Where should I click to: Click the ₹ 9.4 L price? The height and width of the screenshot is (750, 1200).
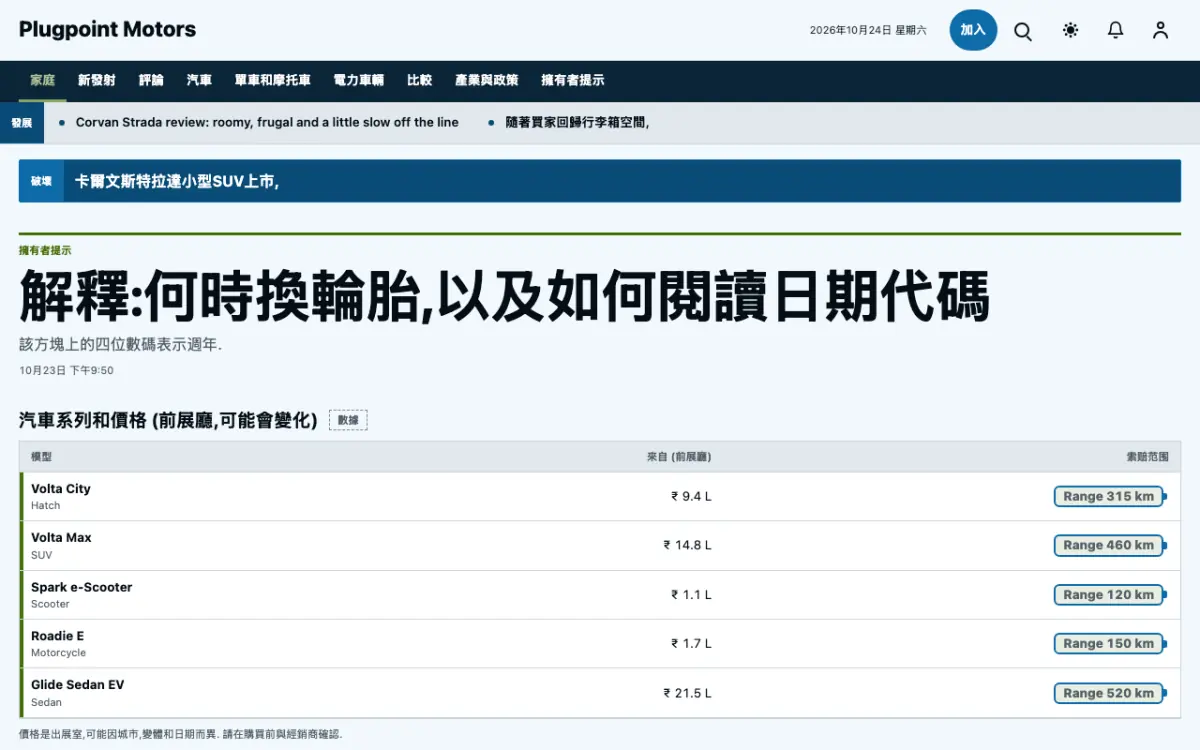point(691,496)
